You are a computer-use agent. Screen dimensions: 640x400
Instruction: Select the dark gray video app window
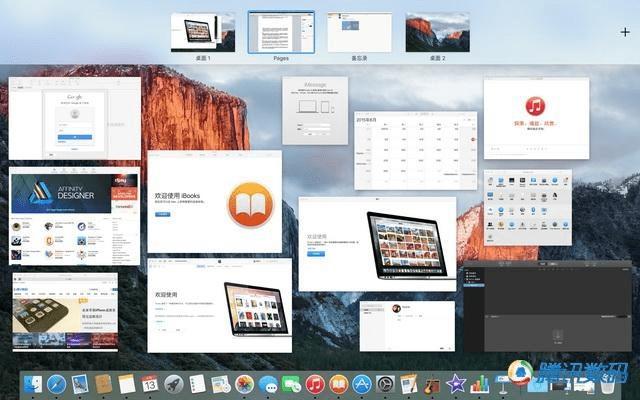point(548,307)
